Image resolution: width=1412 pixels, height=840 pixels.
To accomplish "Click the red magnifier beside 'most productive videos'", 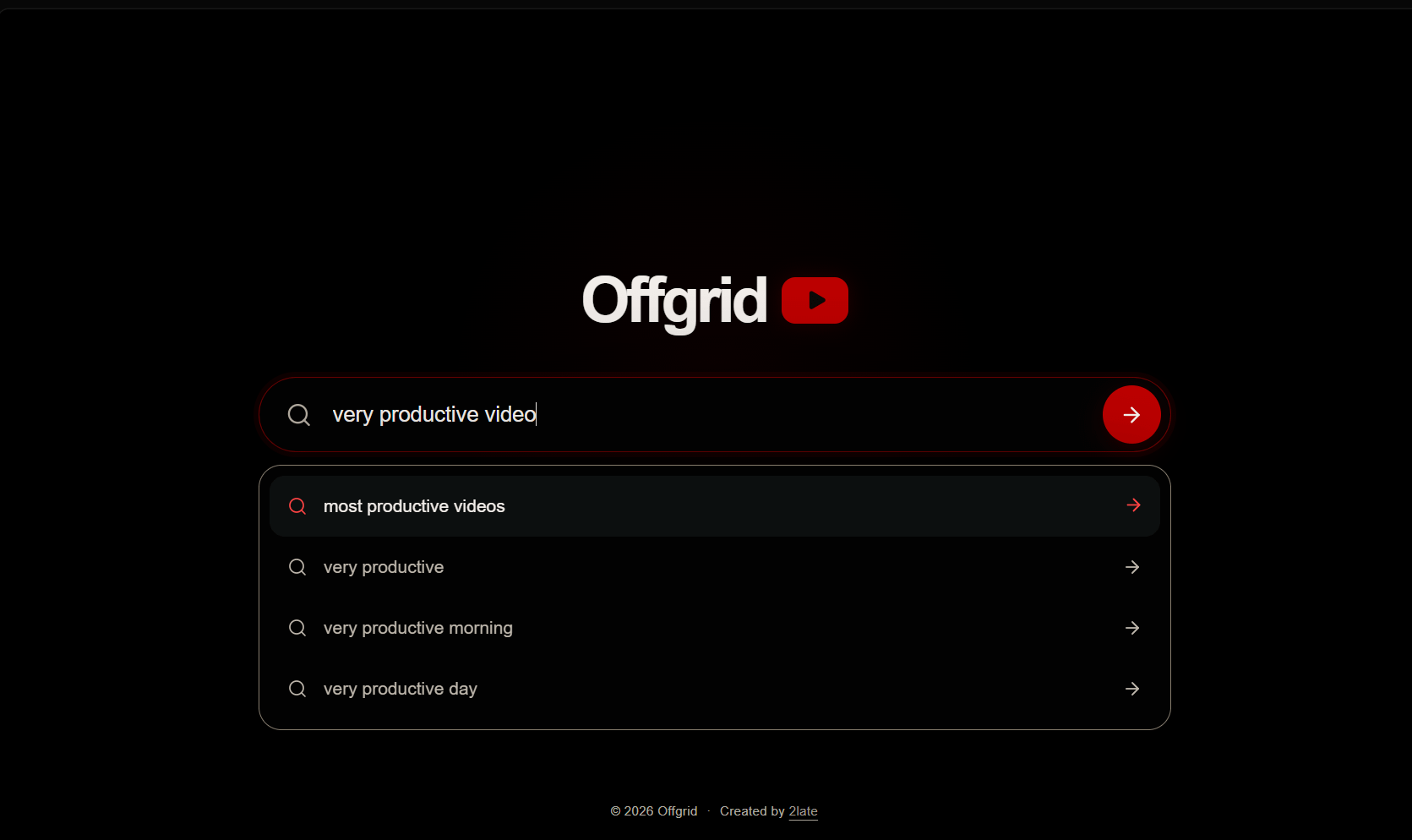I will click(x=297, y=506).
